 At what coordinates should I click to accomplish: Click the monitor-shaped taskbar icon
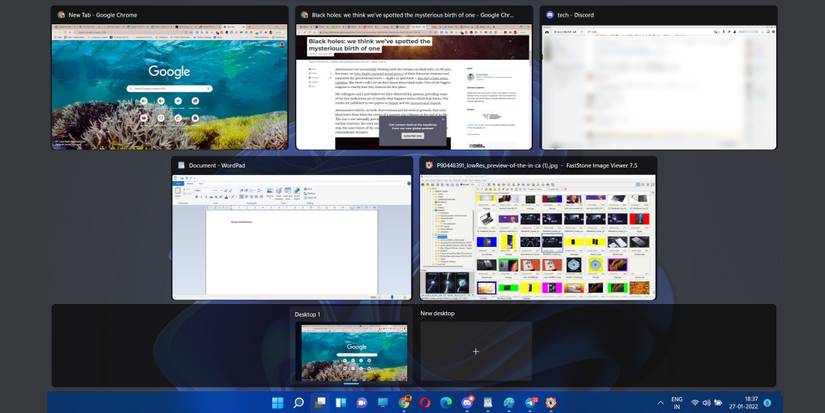[383, 403]
